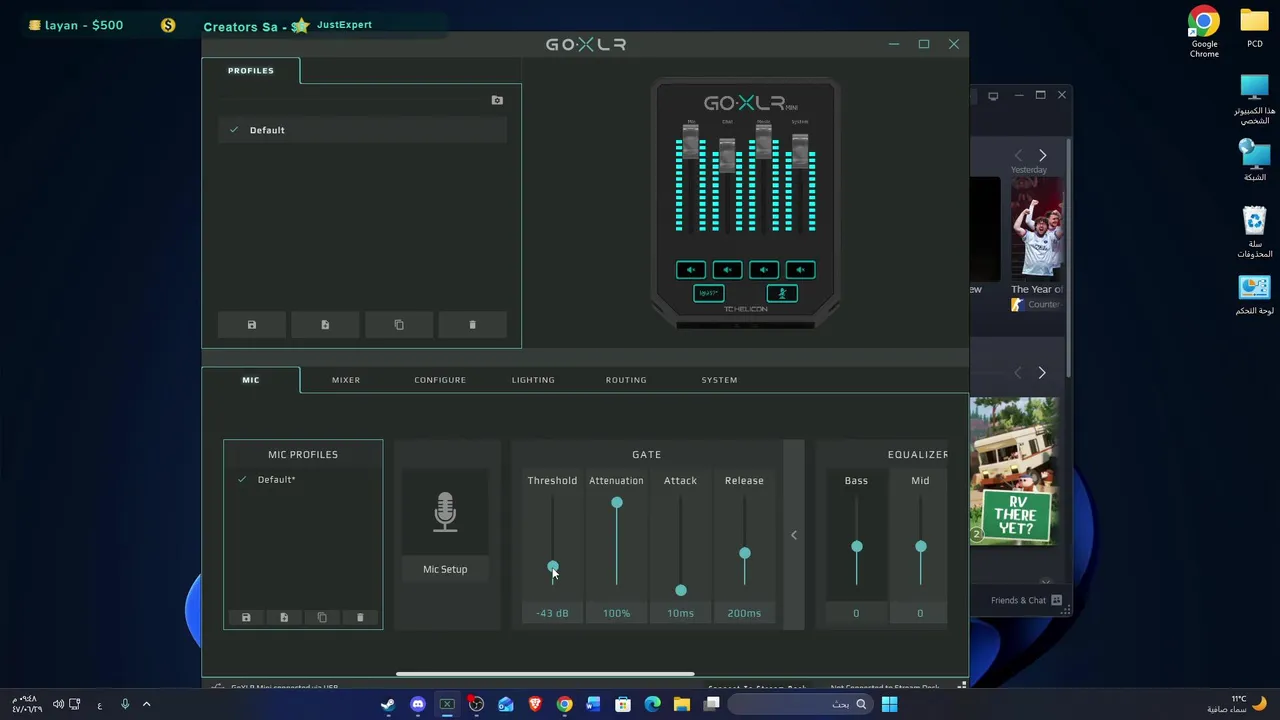Screen dimensions: 1280x720
Task: Click the taskbar search box
Action: click(798, 704)
